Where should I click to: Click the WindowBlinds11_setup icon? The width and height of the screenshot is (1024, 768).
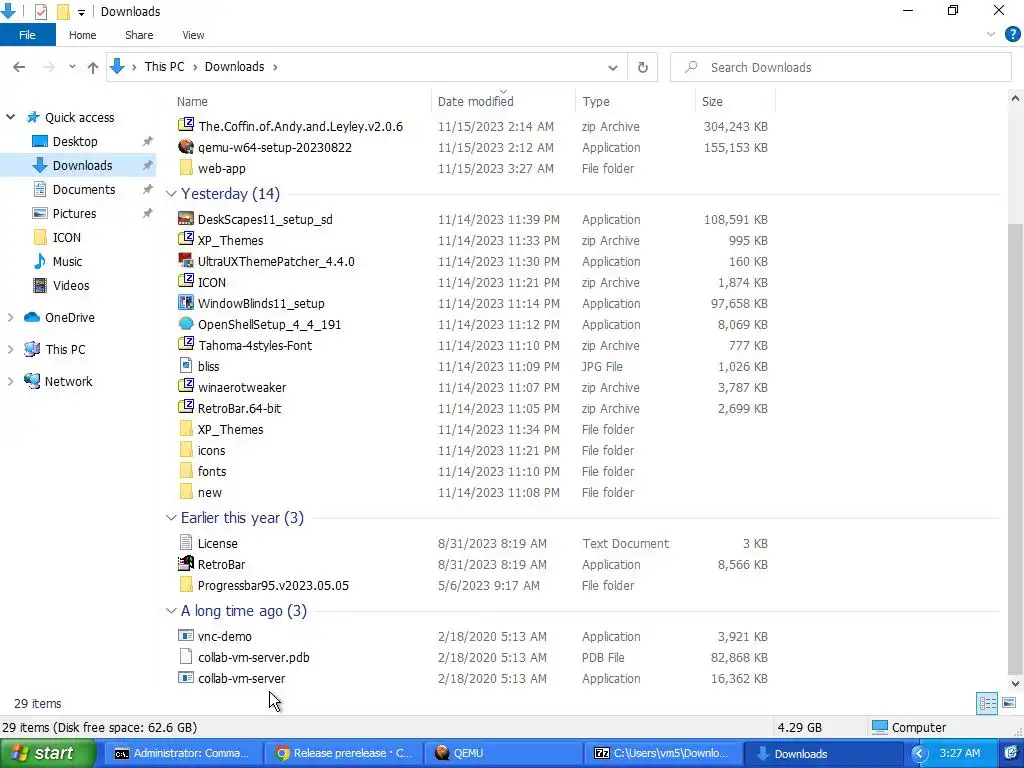185,303
